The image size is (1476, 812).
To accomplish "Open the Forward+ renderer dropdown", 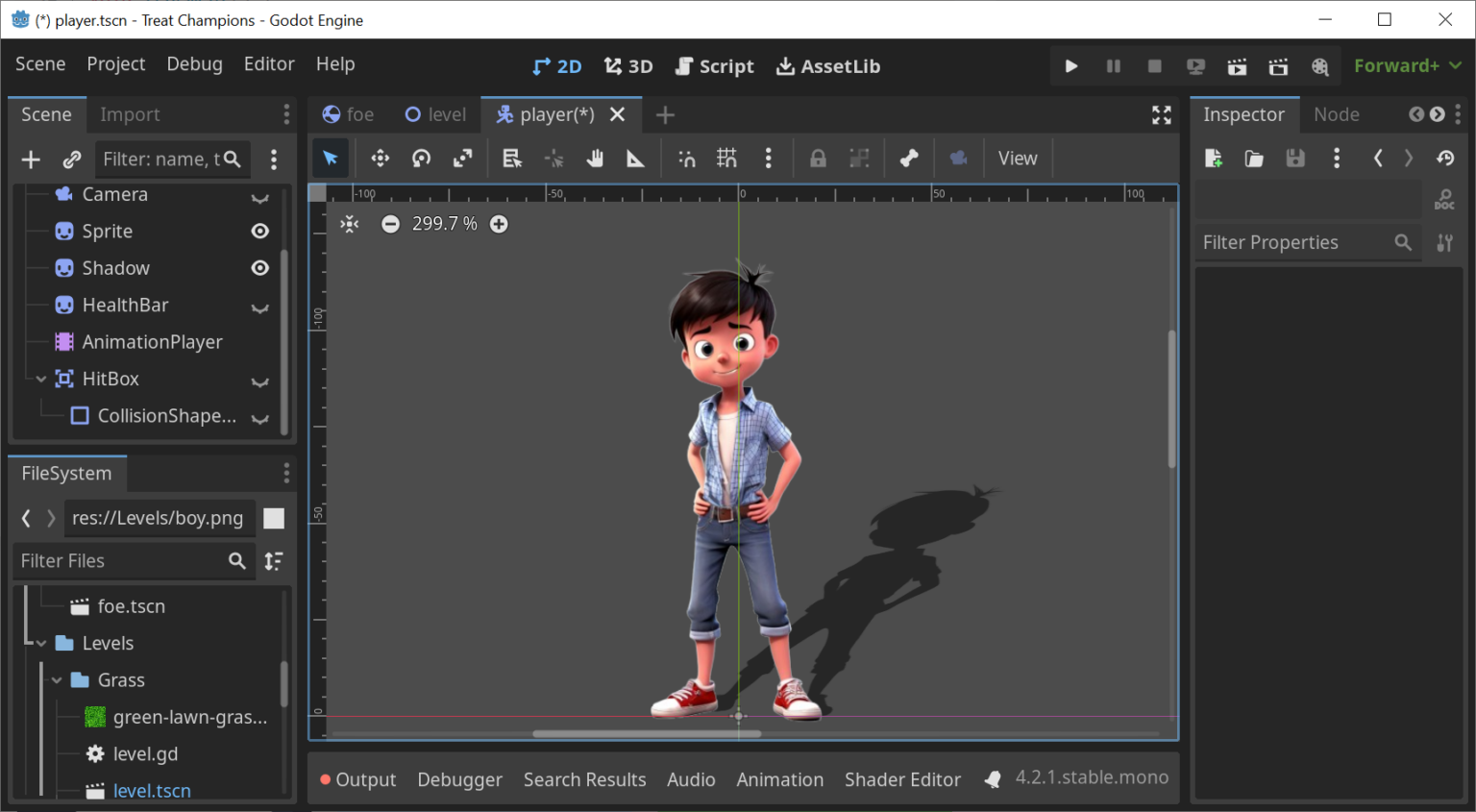I will (1407, 66).
